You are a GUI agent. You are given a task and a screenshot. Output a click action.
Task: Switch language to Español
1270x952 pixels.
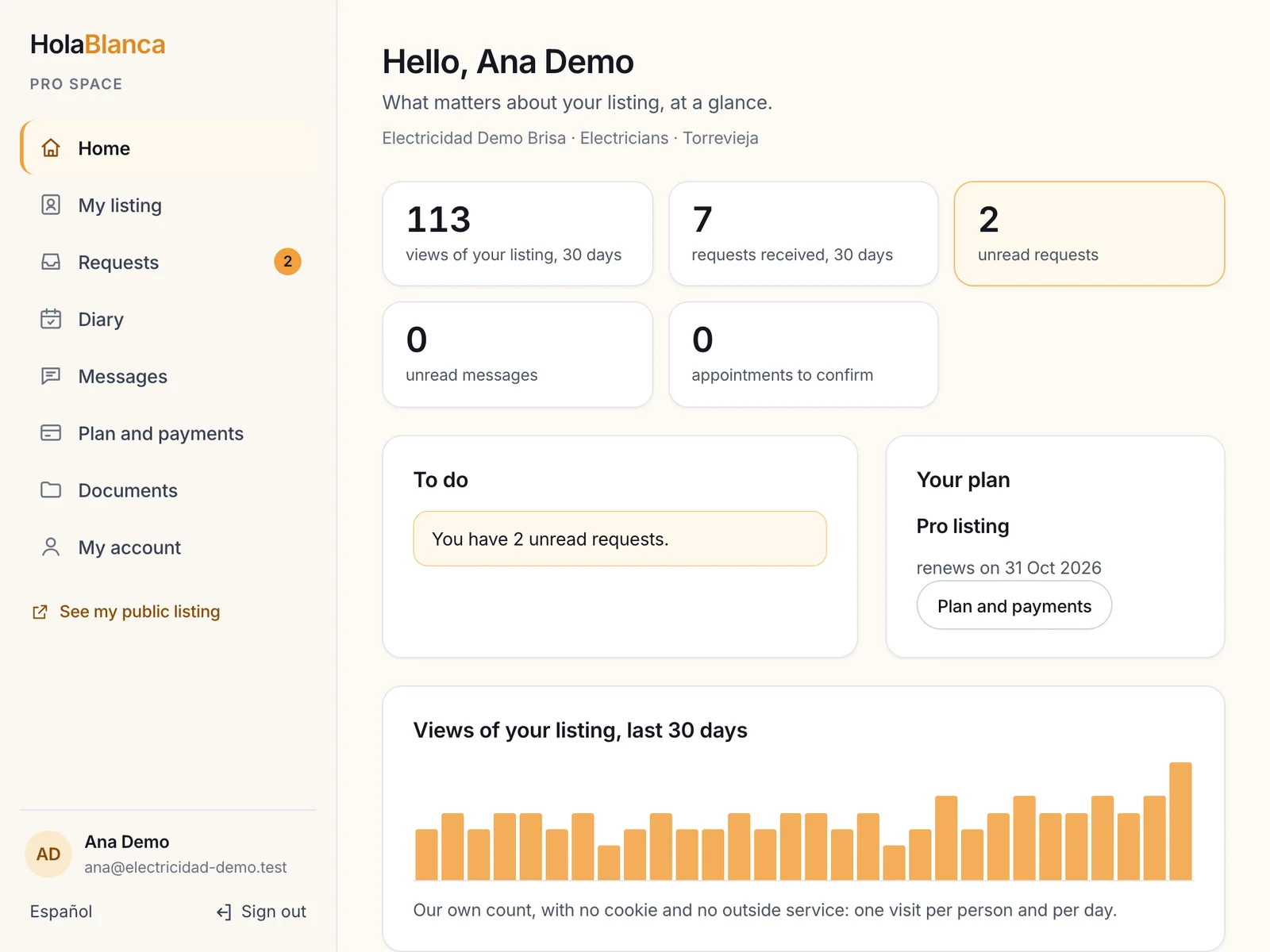(x=61, y=912)
